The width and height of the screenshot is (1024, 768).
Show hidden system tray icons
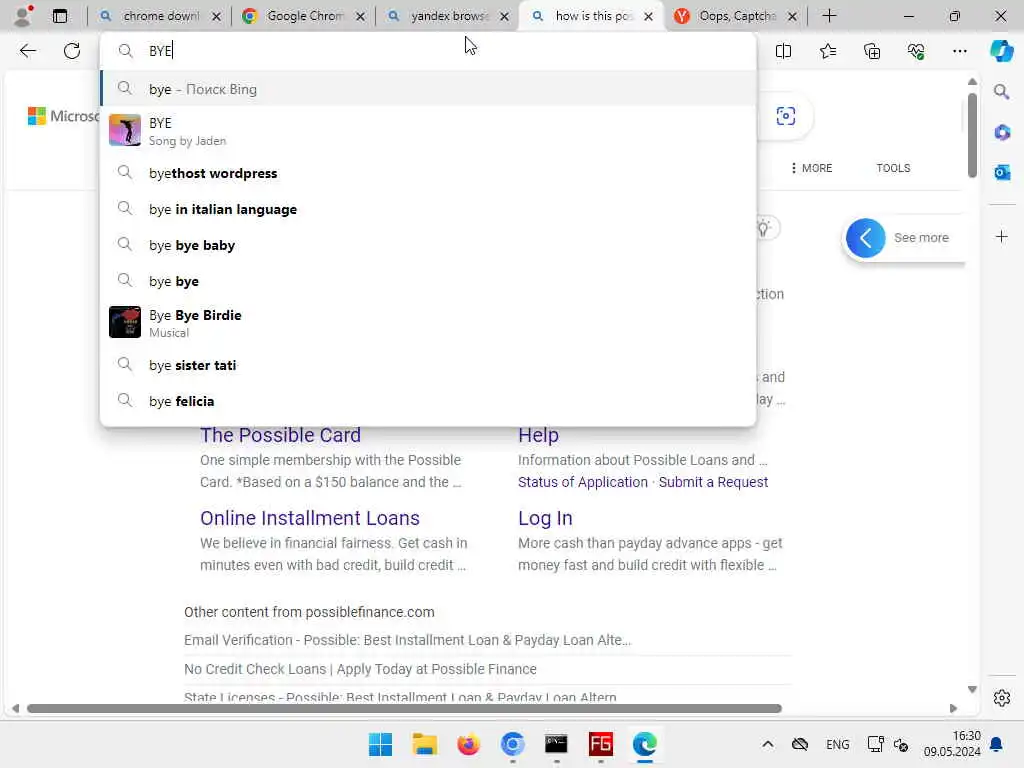(x=768, y=744)
